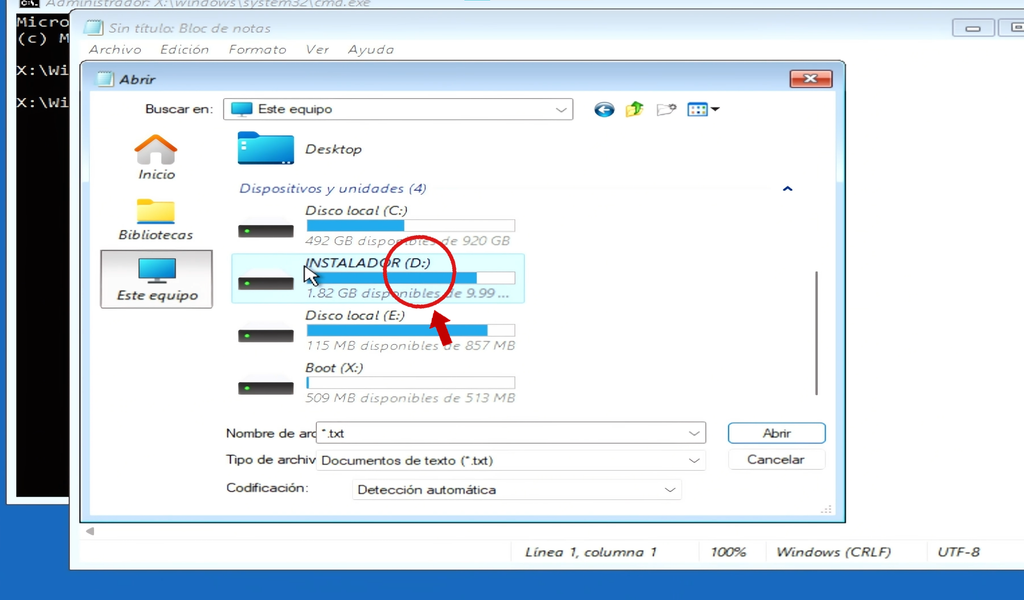This screenshot has height=600, width=1024.
Task: Select Inicio in the places sidebar
Action: [156, 157]
